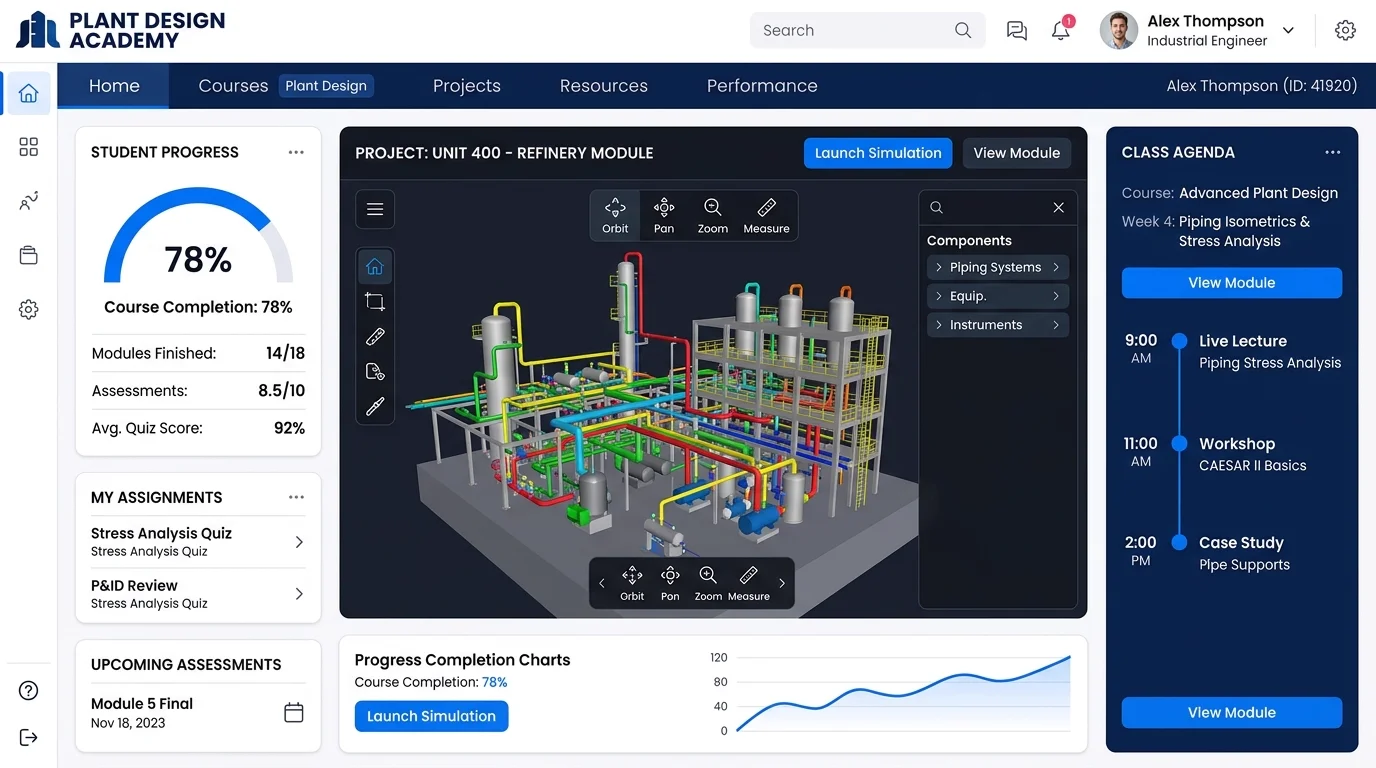Screen dimensions: 1376x768
Task: Select the probe tool below the document icon
Action: (x=375, y=406)
